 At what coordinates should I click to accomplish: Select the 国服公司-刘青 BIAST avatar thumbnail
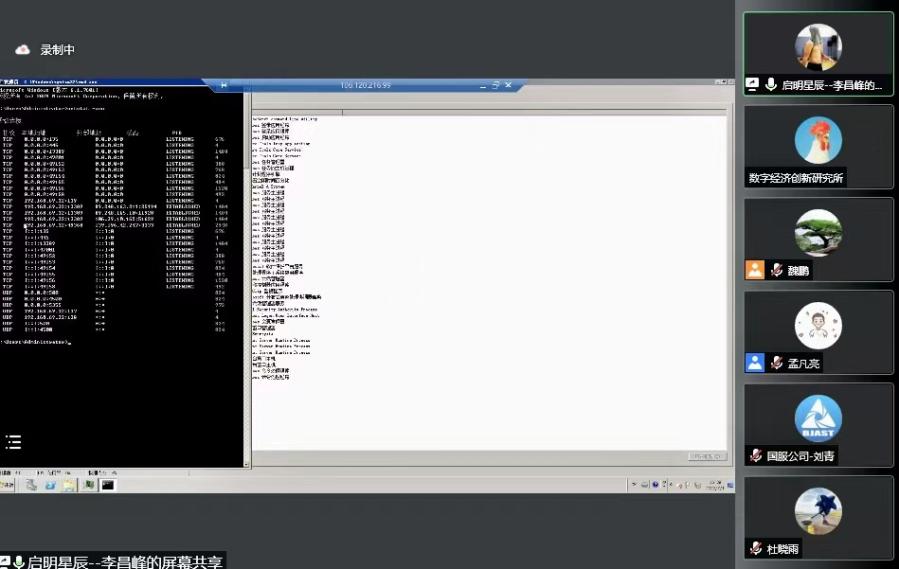pos(818,418)
